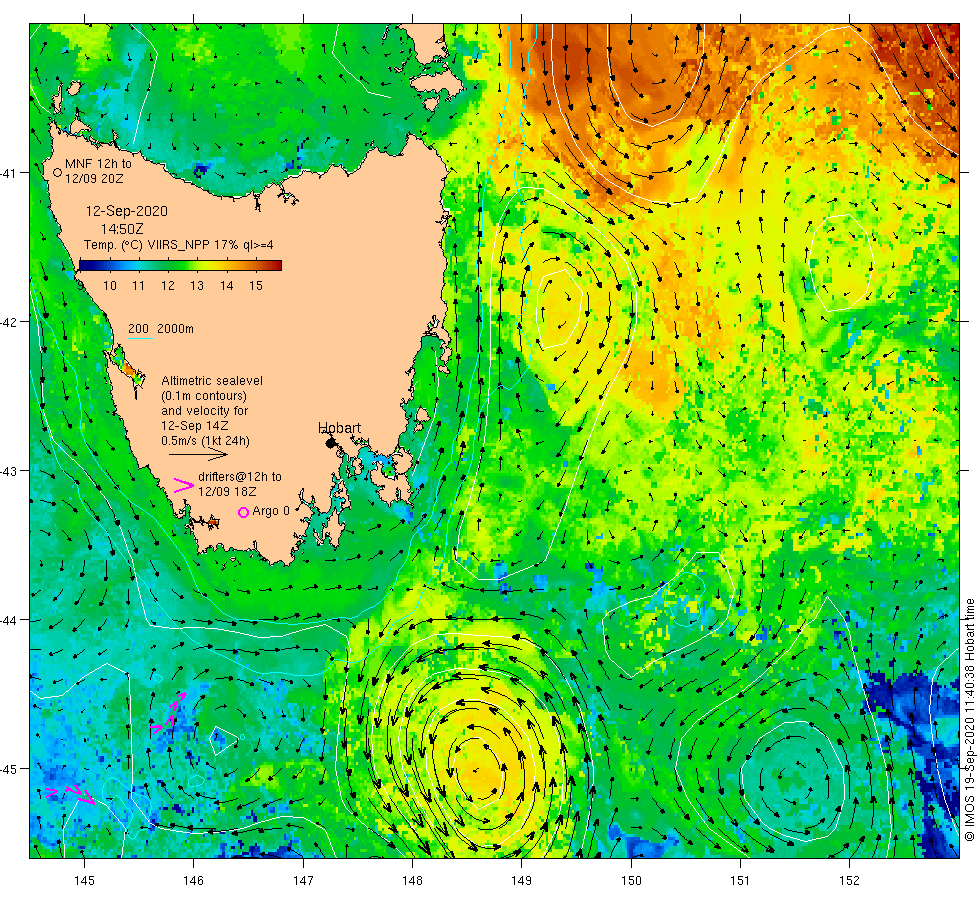
Task: Click the magenta Argo float circle symbol
Action: [x=244, y=512]
